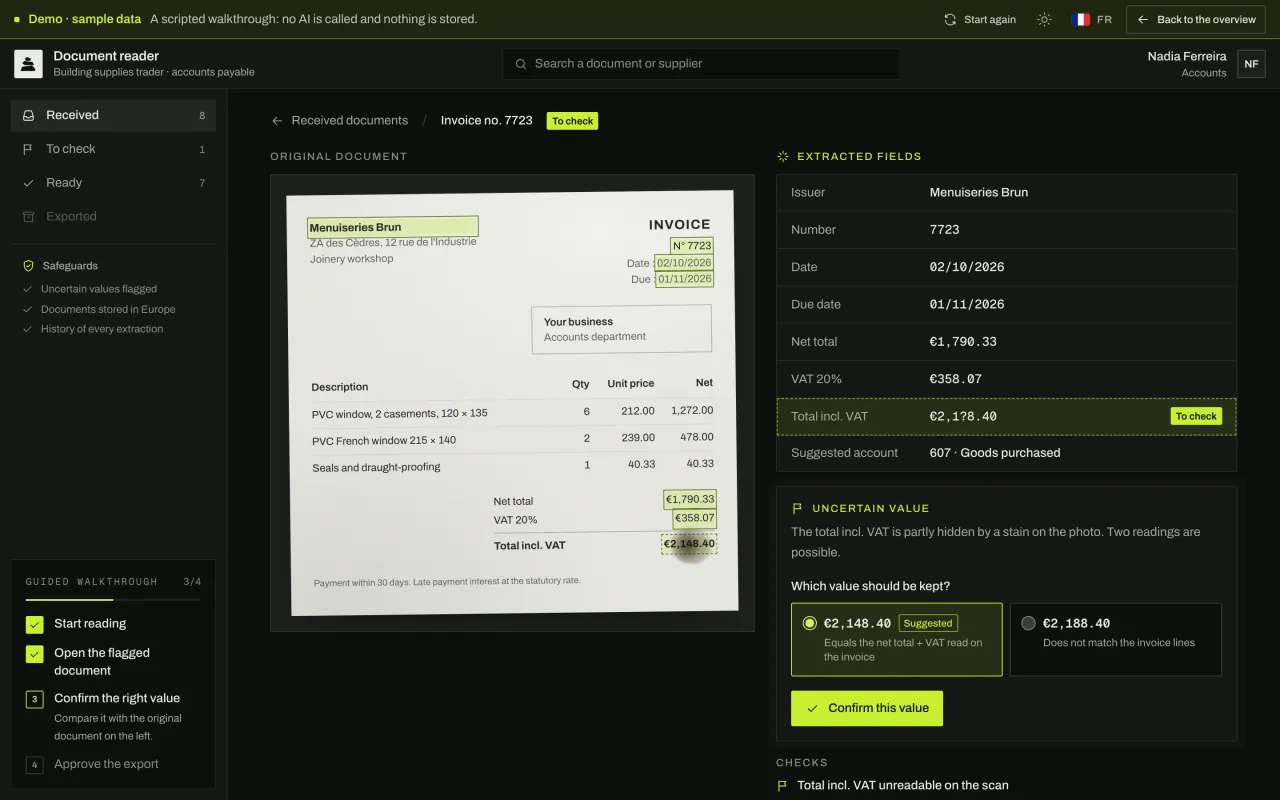The width and height of the screenshot is (1280, 800).
Task: Open the NF user avatar
Action: click(x=1251, y=64)
